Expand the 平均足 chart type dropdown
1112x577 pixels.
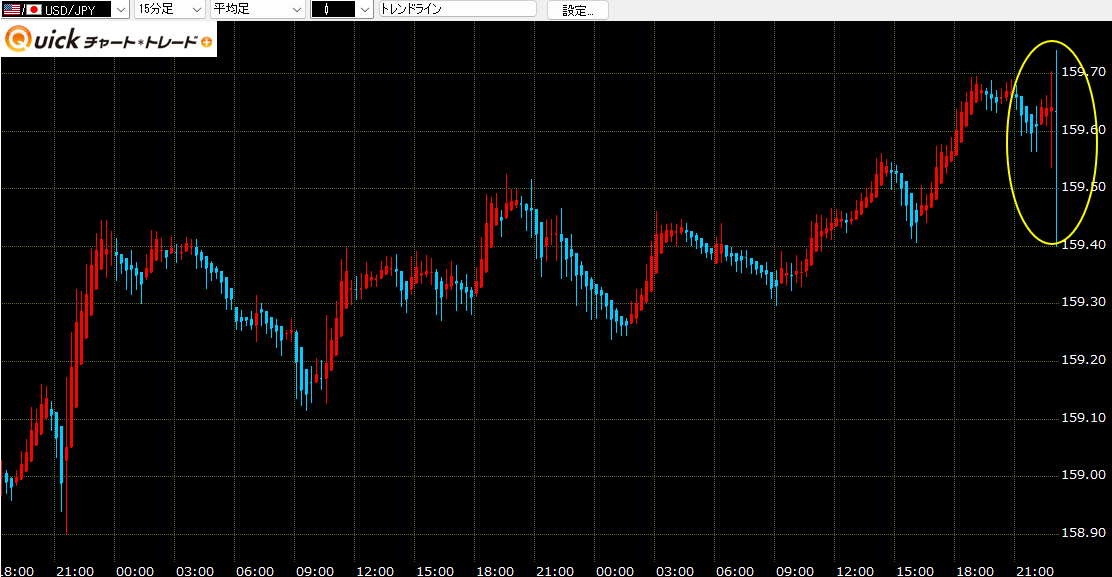258,9
